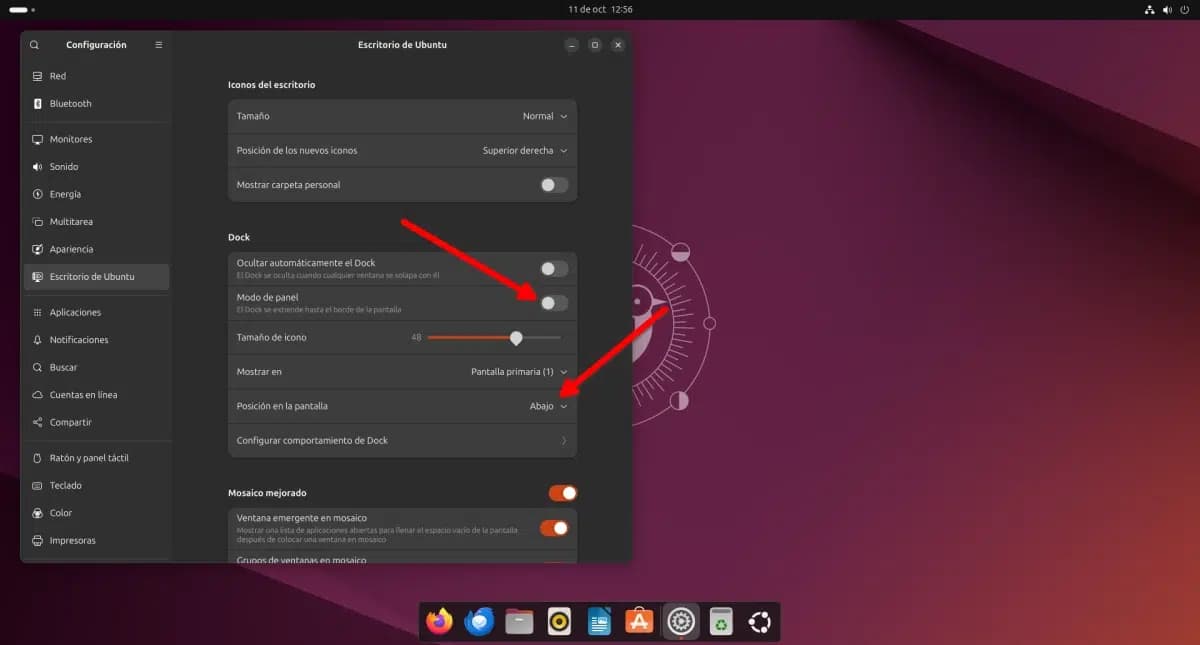Go to Bluetooth settings in sidebar

point(70,104)
